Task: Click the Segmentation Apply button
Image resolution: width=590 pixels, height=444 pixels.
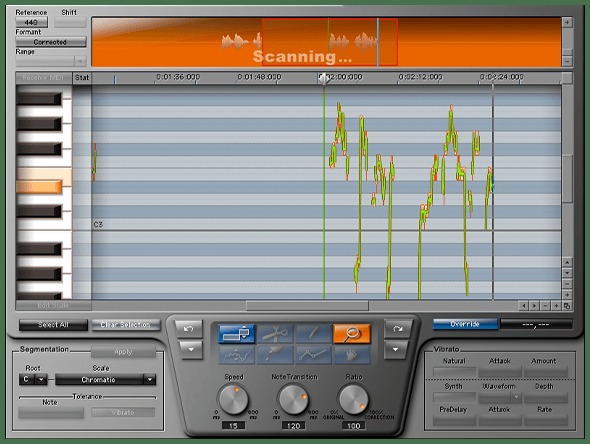Action: (123, 352)
